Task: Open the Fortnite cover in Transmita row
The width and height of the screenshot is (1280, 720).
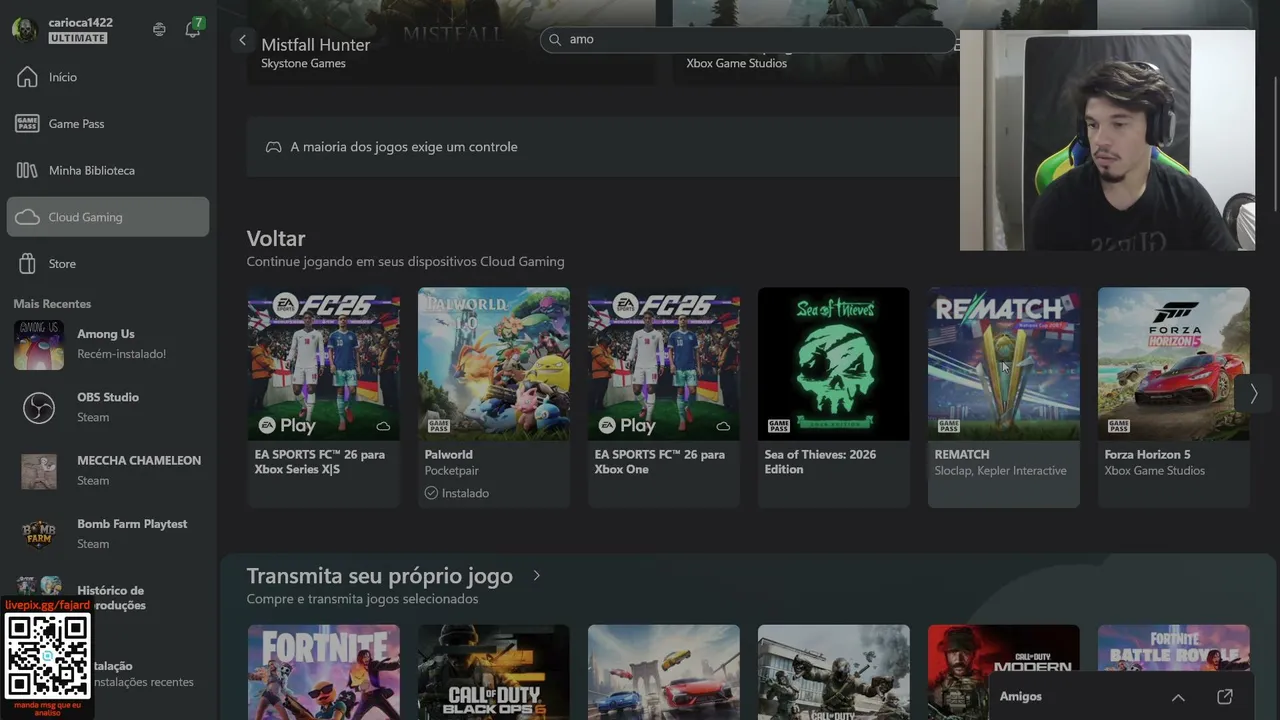Action: coord(324,672)
